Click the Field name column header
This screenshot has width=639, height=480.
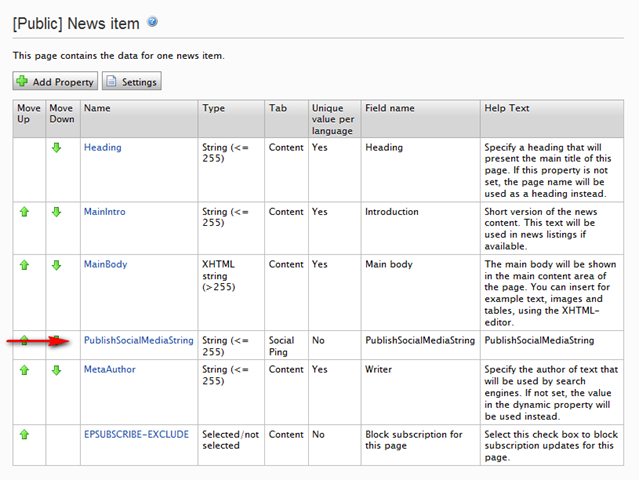click(392, 108)
